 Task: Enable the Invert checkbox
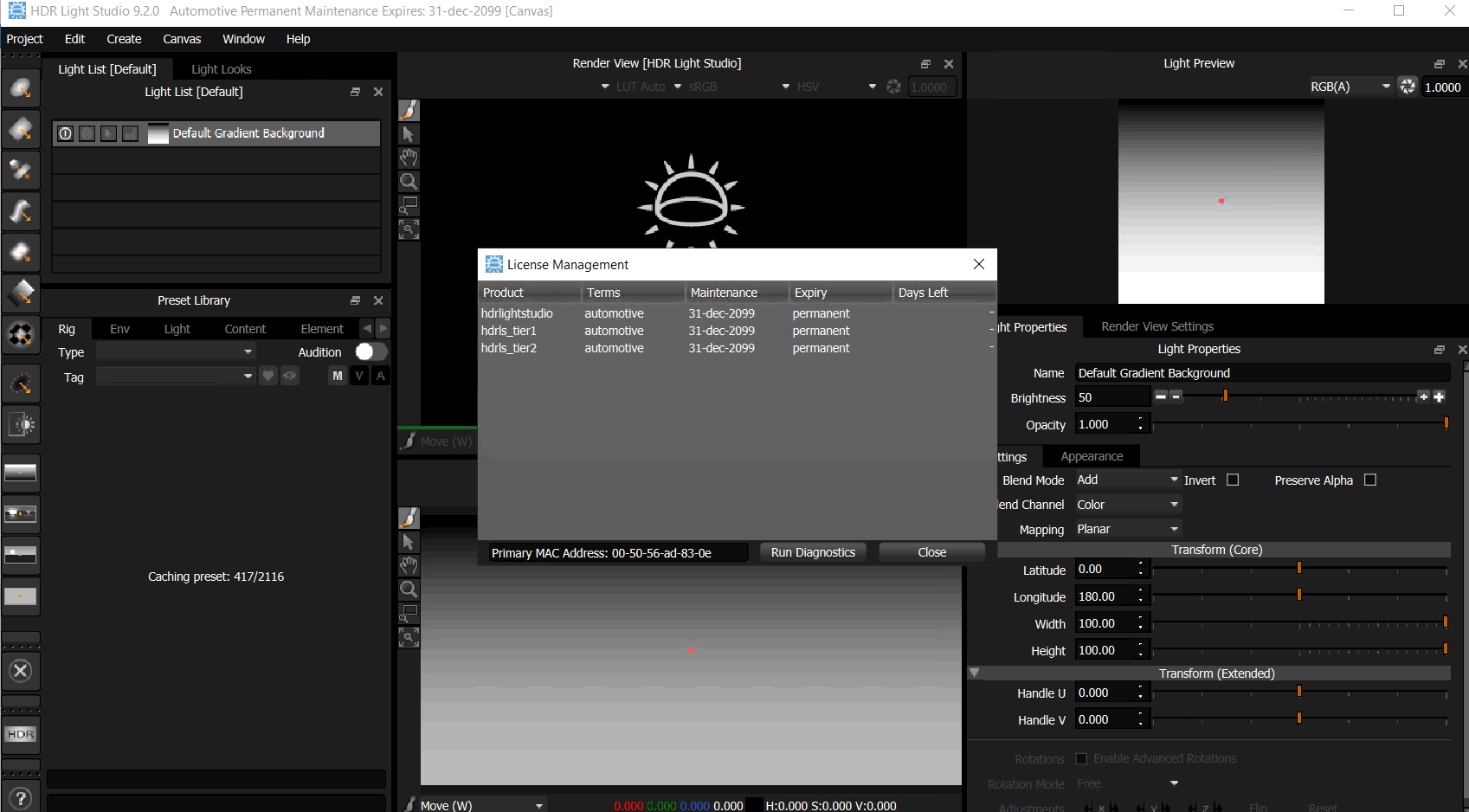coord(1233,480)
